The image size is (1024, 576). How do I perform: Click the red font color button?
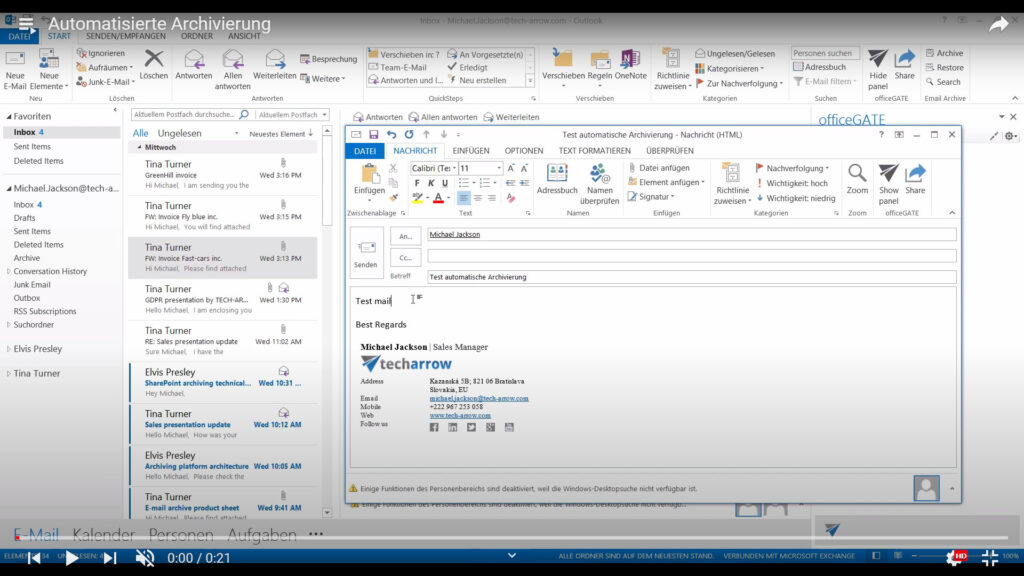click(x=438, y=198)
